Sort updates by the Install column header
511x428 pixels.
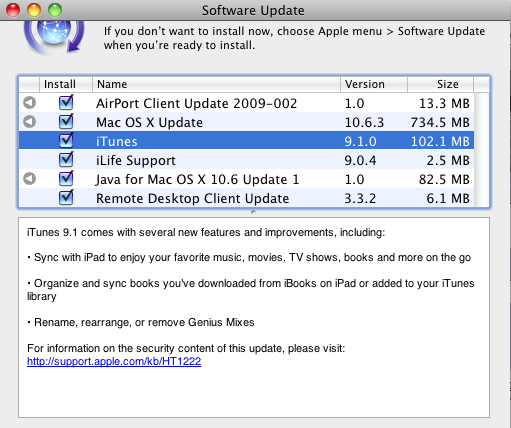click(x=66, y=84)
